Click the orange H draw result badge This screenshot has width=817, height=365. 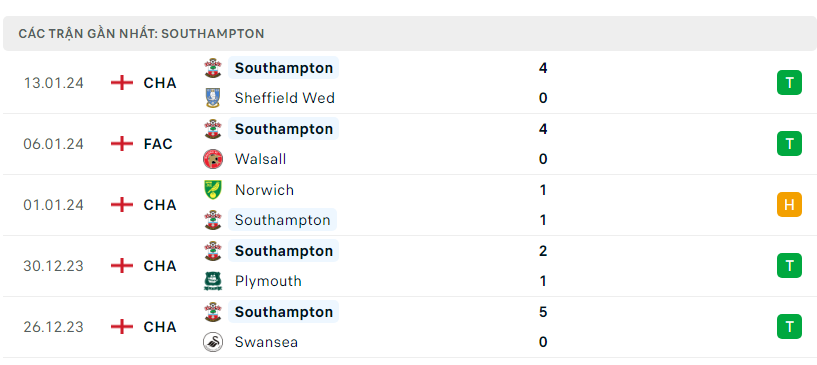pos(789,205)
